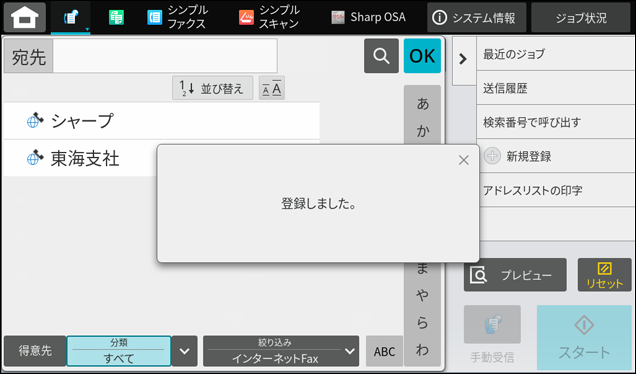
Task: Open シンプルファクス mode
Action: (x=177, y=17)
